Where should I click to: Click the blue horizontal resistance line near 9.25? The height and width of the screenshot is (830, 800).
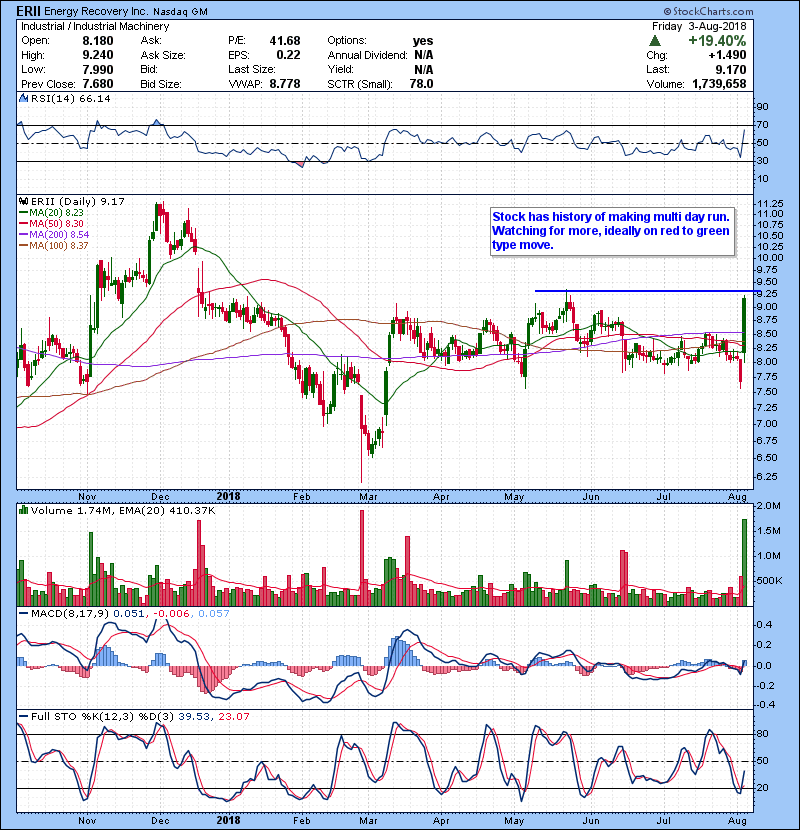tap(648, 291)
